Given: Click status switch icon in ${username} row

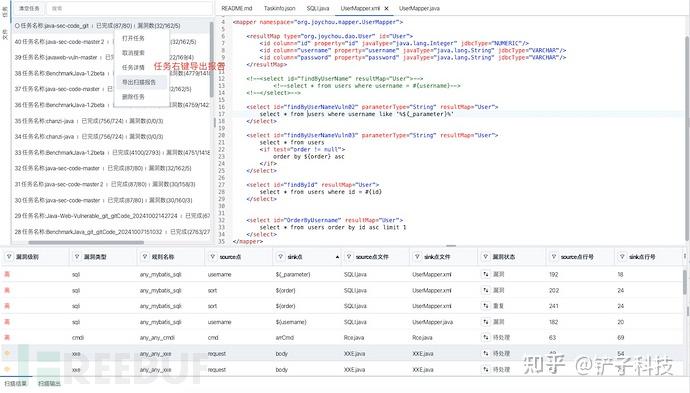Looking at the screenshot, I should pyautogui.click(x=486, y=322).
